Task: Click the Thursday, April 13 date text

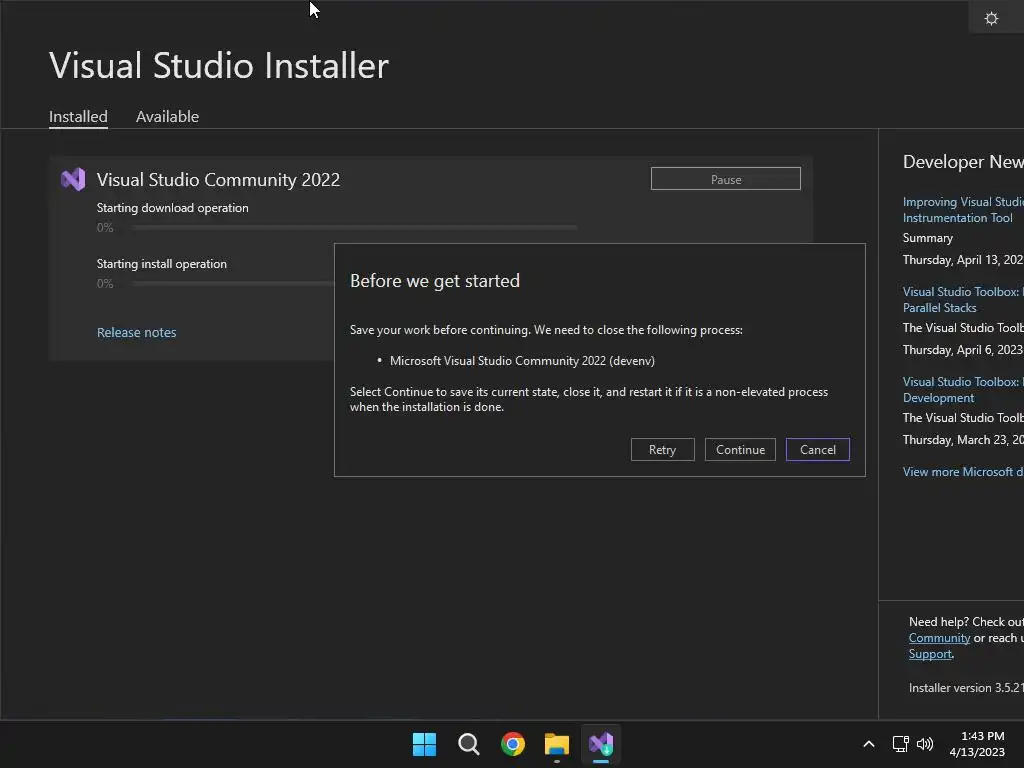Action: (963, 260)
